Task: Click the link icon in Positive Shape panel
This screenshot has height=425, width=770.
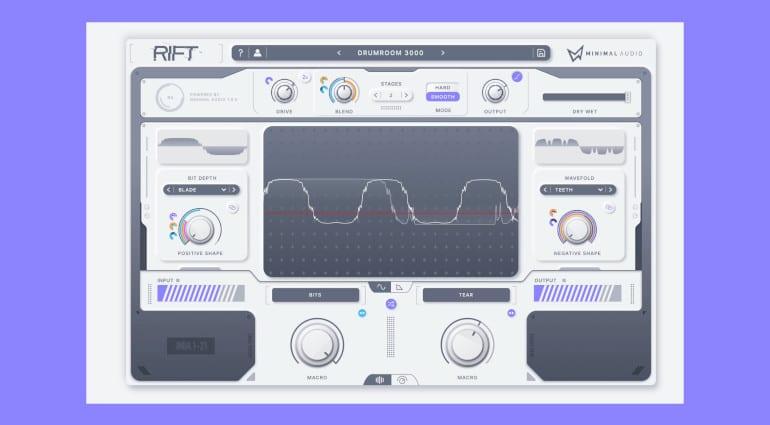Action: 232,208
